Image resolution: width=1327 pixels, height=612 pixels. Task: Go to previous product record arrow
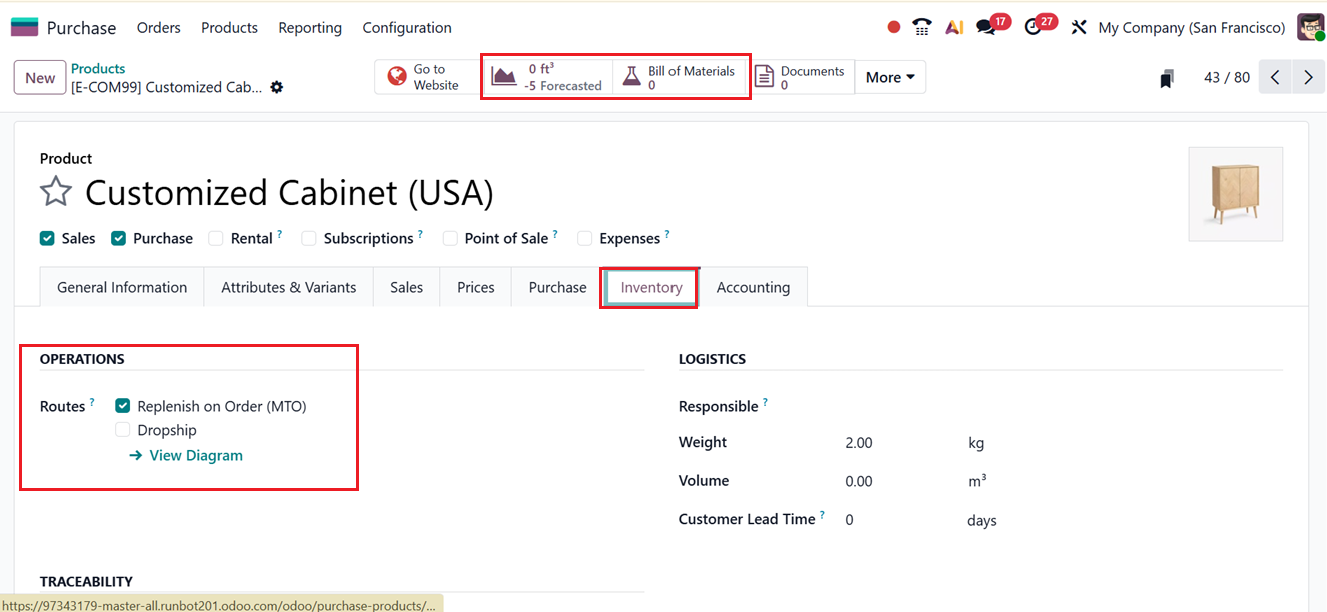[1275, 77]
